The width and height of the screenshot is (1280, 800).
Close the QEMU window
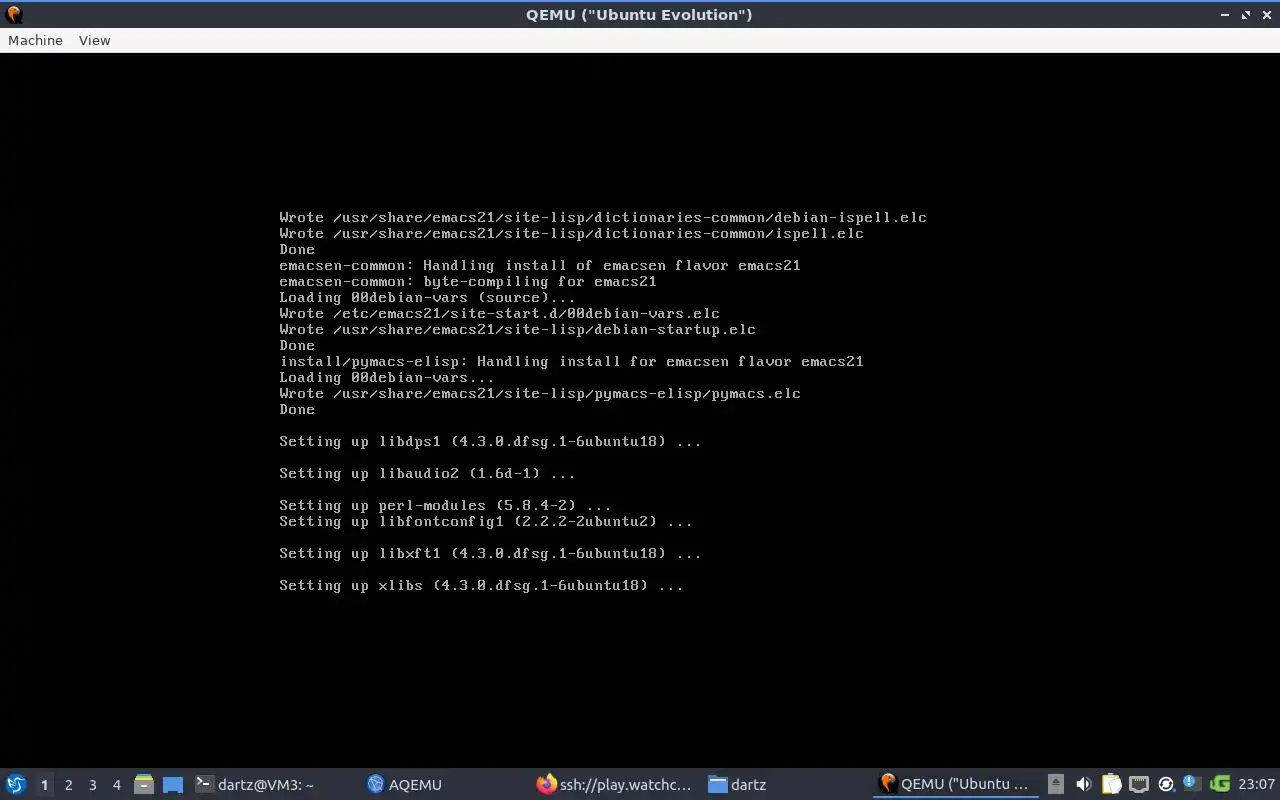tap(1266, 15)
